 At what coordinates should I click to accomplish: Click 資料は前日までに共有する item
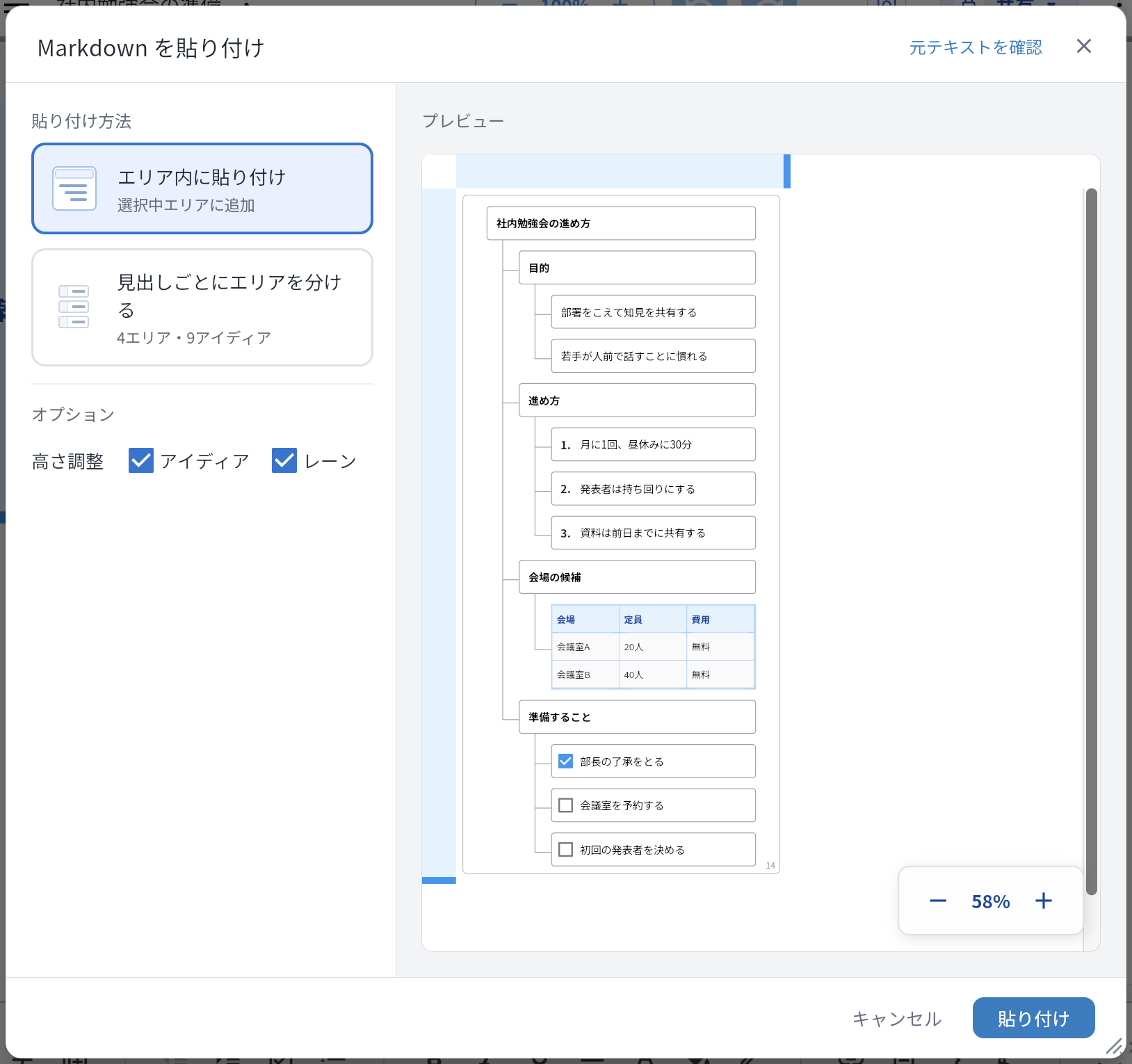(x=653, y=533)
